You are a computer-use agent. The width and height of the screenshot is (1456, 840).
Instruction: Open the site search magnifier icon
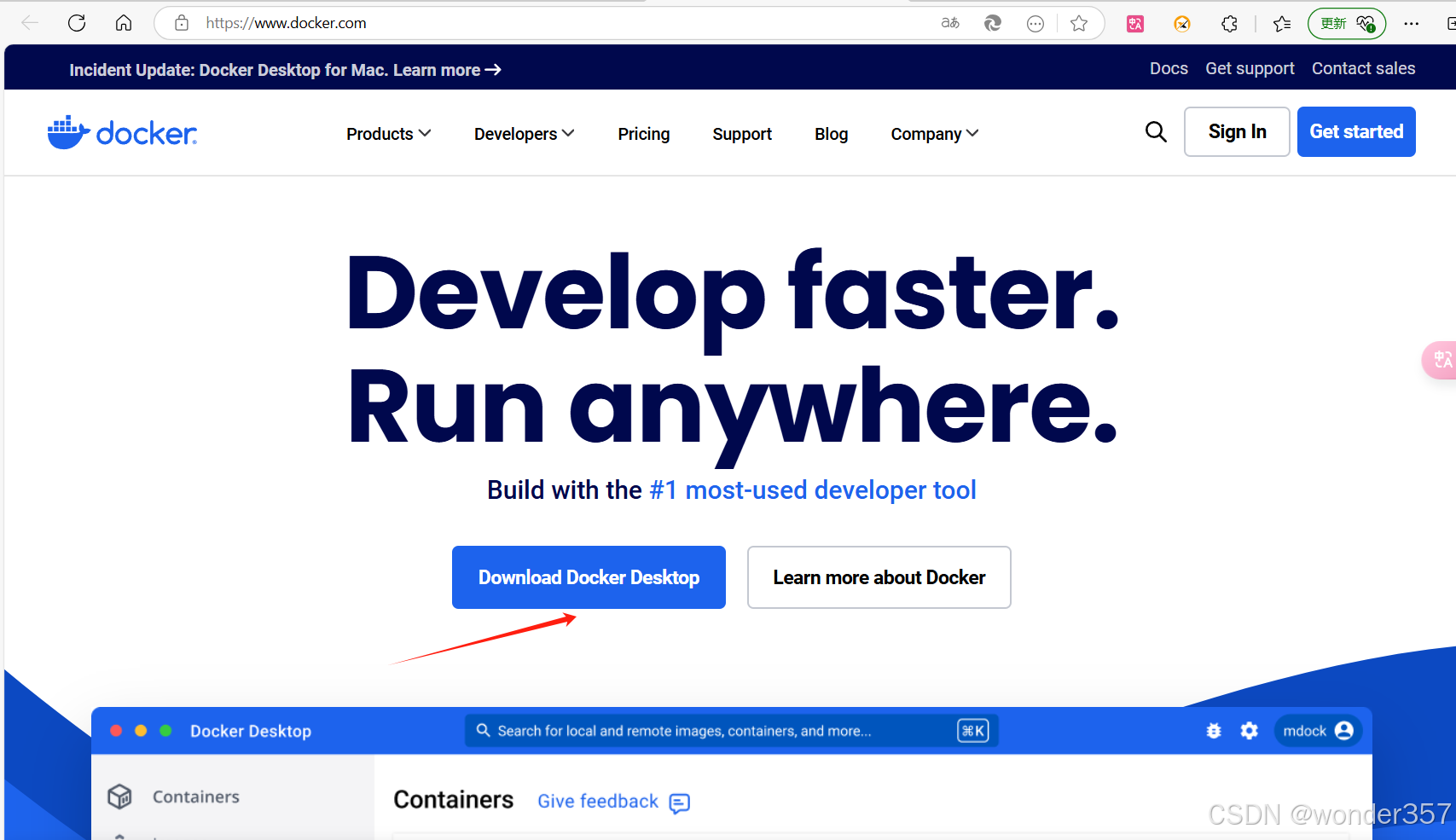coord(1156,131)
